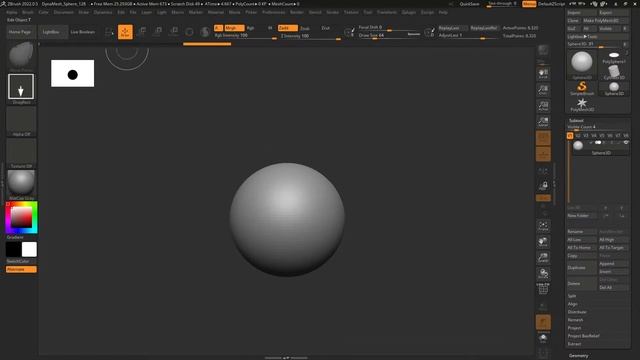Click QuickSave in title bar
640x360 pixels.
[469, 4]
